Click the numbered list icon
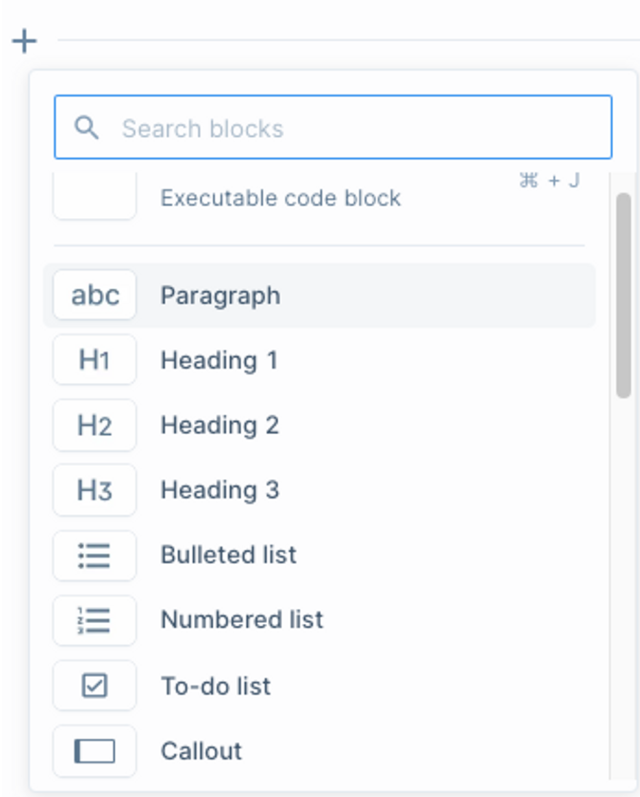The height and width of the screenshot is (797, 640). (x=95, y=620)
